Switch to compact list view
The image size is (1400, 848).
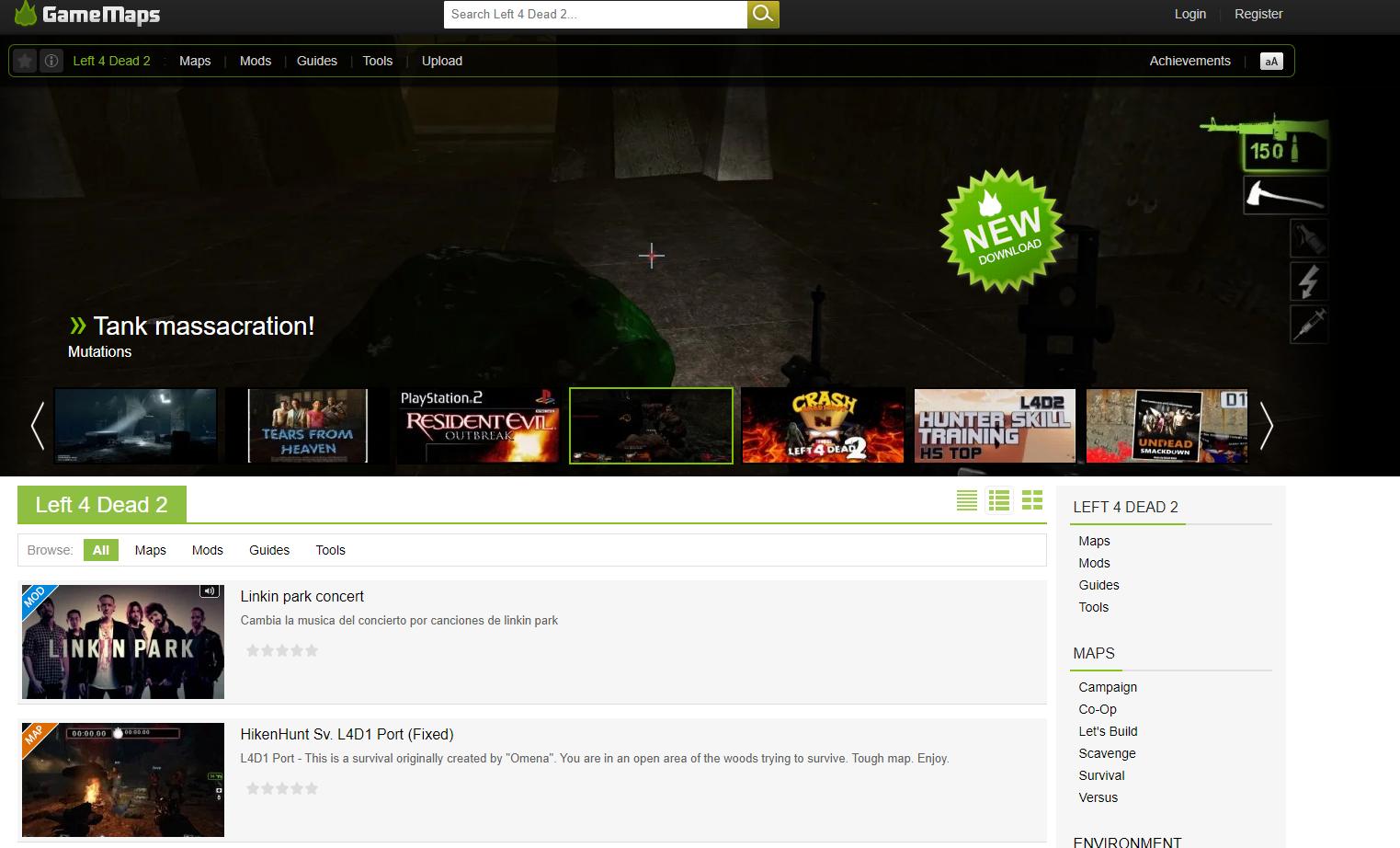tap(966, 499)
